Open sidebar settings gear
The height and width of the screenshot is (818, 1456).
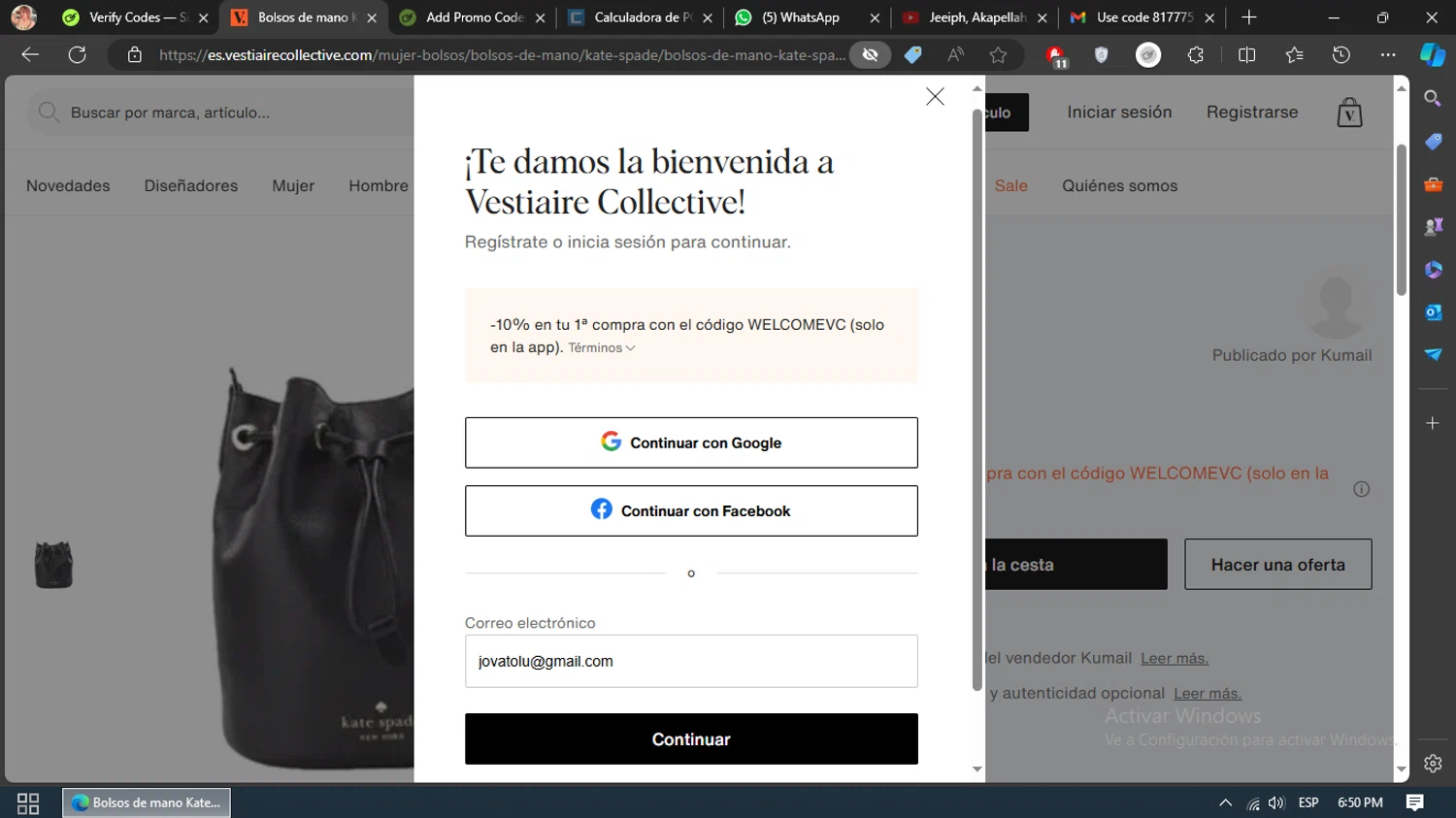(x=1433, y=764)
